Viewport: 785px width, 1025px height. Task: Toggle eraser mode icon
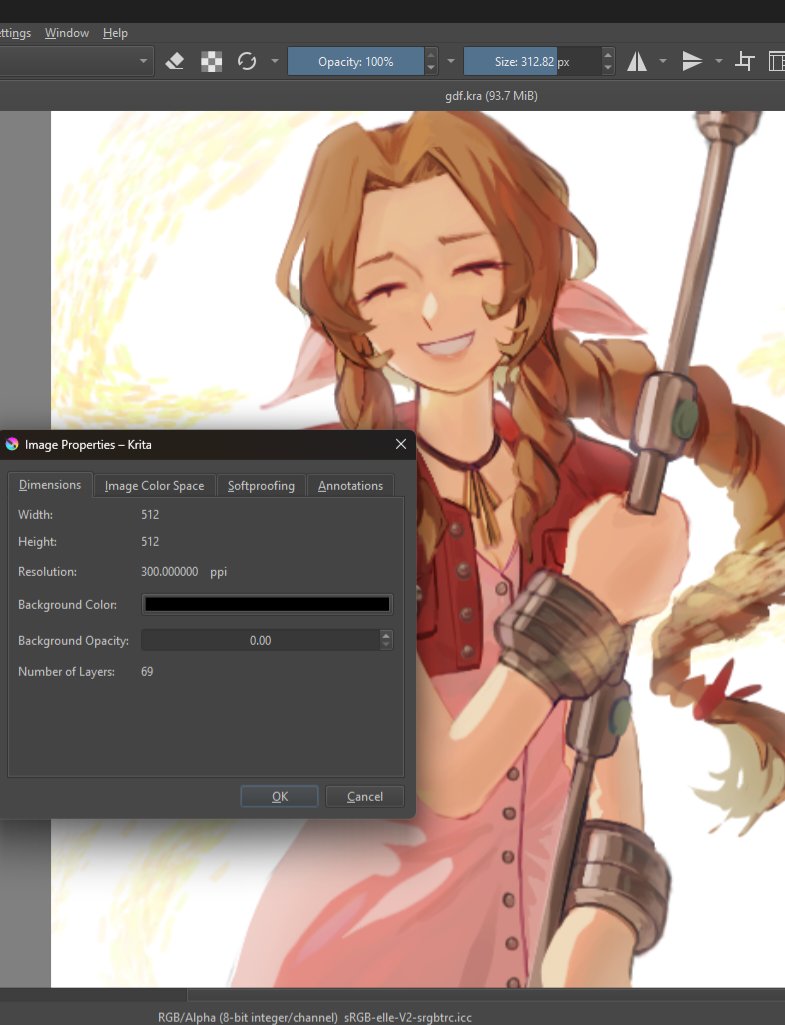tap(175, 61)
